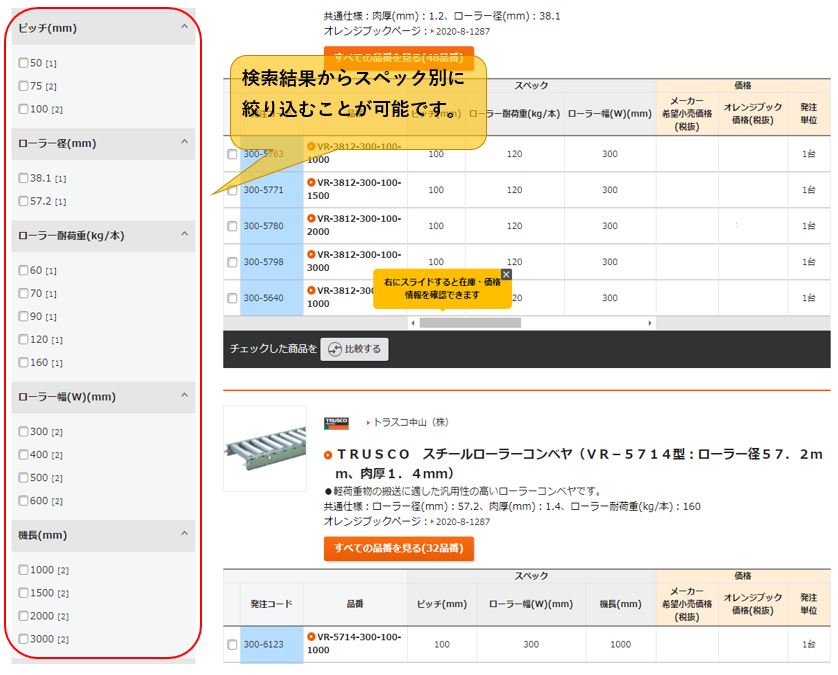Collapse the ローラー径(mm) filter section
Image resolution: width=838 pixels, height=675 pixels.
coord(184,142)
